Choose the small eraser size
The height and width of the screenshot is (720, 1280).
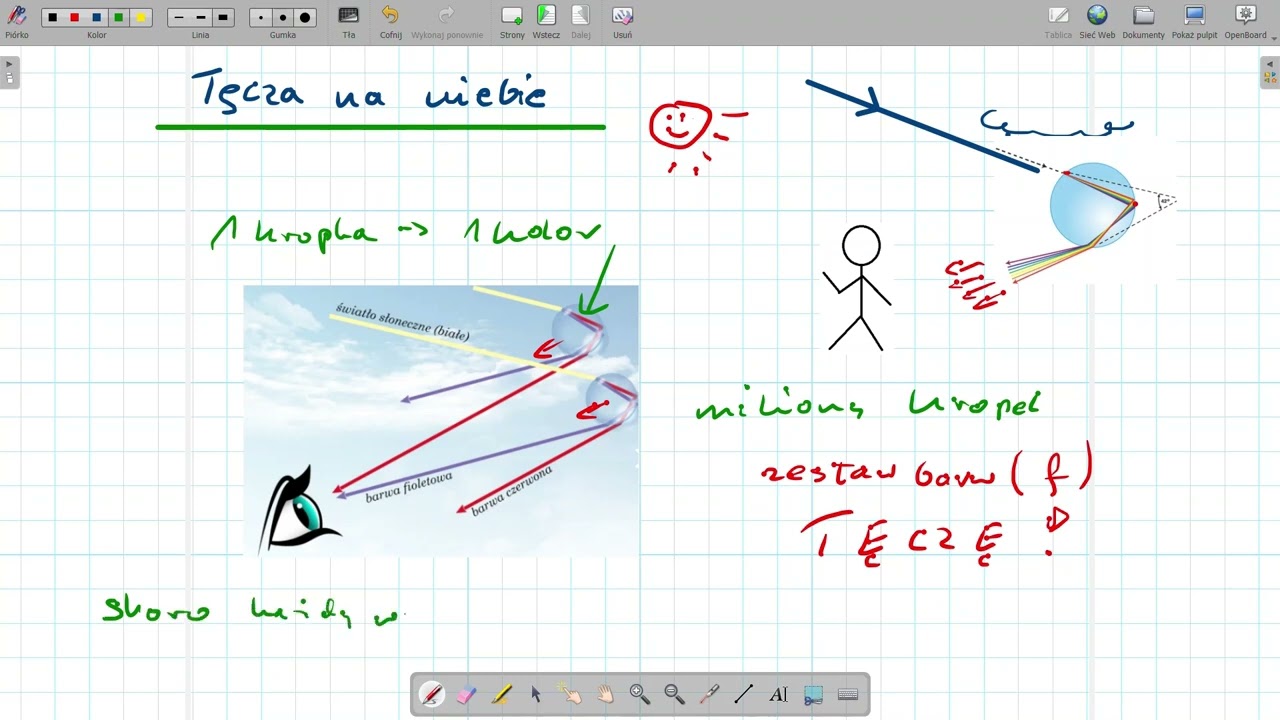coord(261,17)
